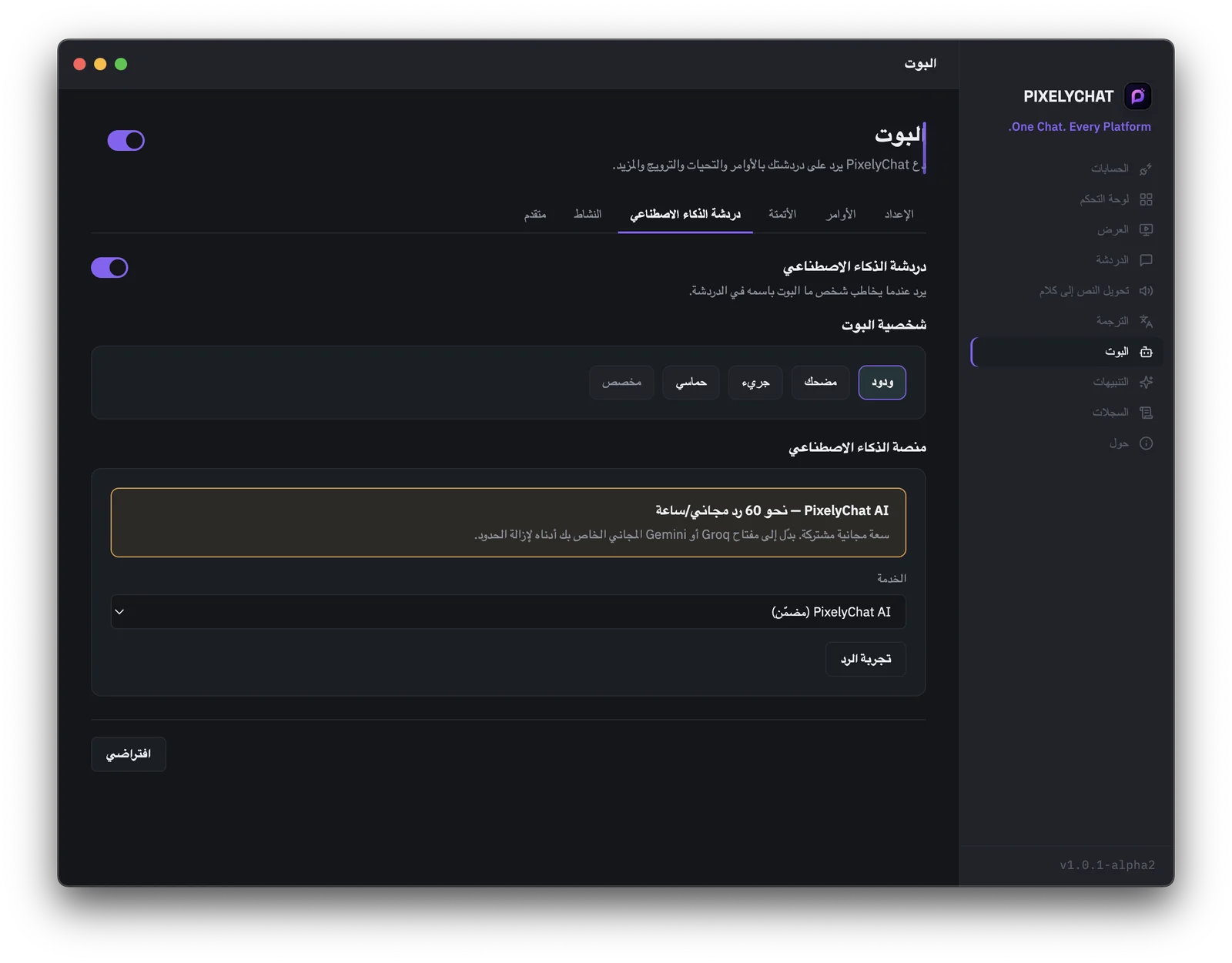Select the حماسي personality option
The width and height of the screenshot is (1232, 963).
(x=691, y=383)
